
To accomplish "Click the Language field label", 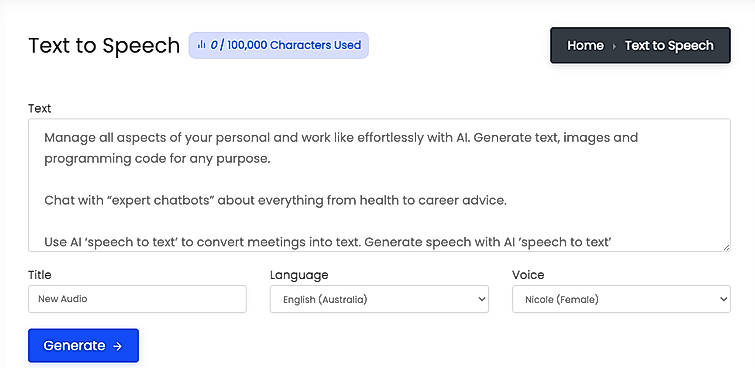I will point(299,275).
